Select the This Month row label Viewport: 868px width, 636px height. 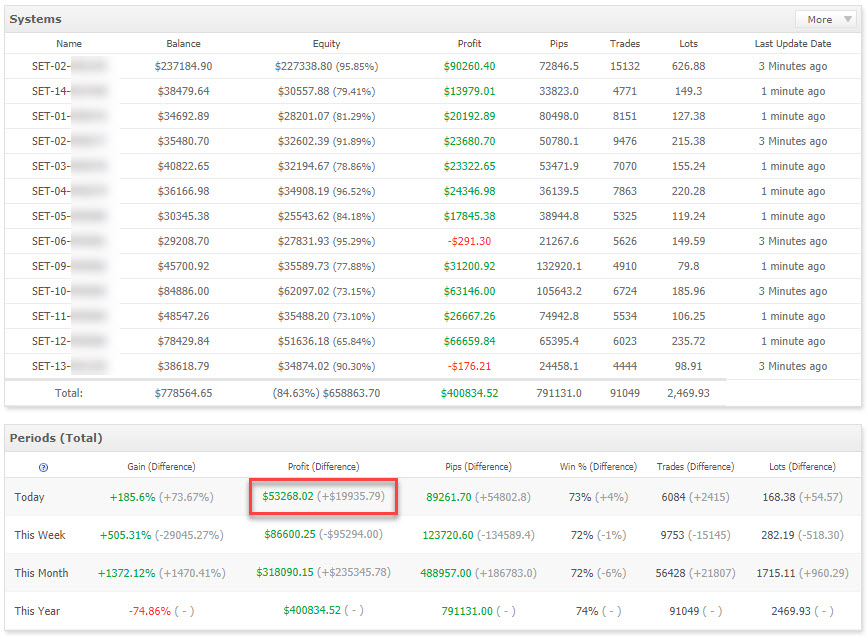coord(42,573)
